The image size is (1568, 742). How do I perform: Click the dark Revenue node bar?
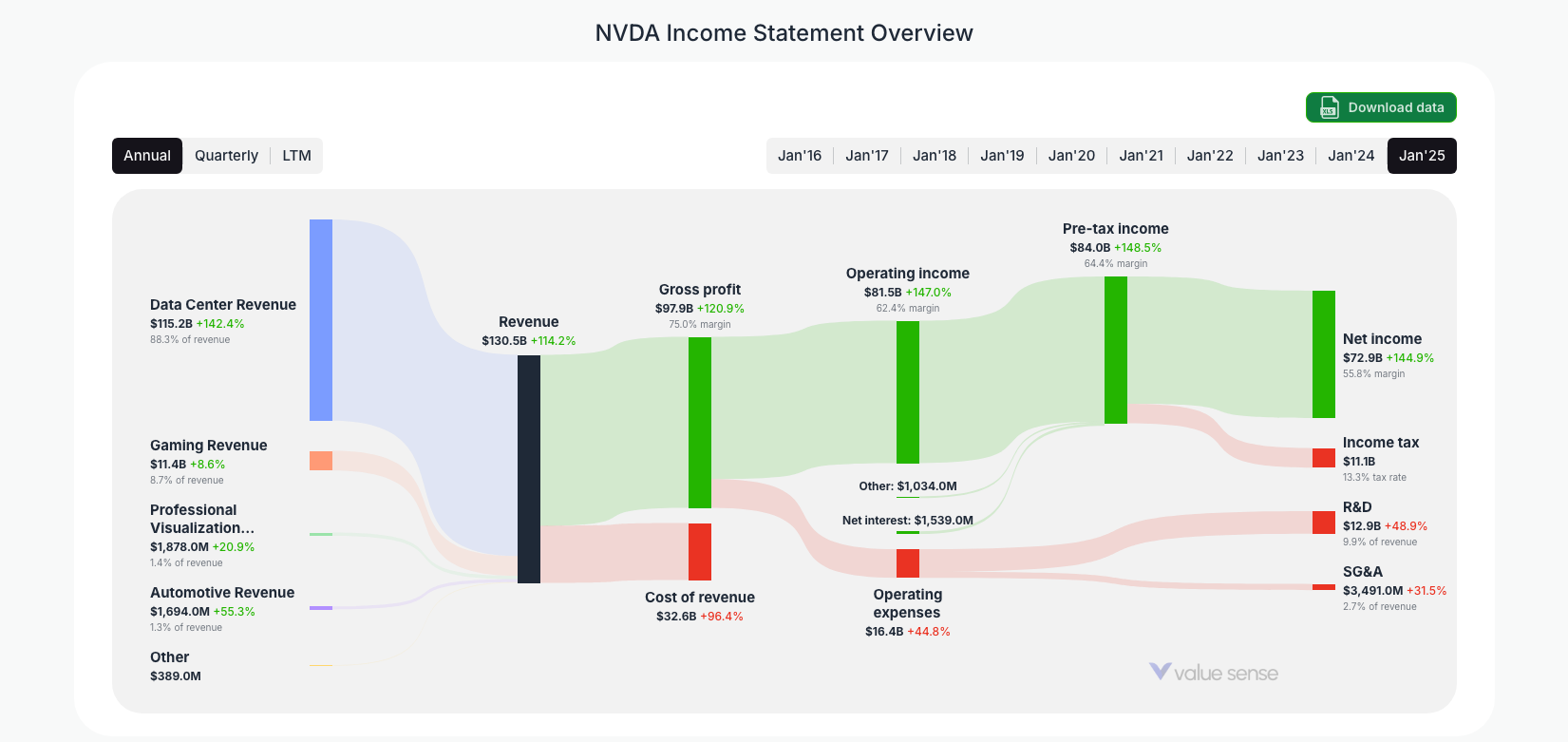click(529, 469)
